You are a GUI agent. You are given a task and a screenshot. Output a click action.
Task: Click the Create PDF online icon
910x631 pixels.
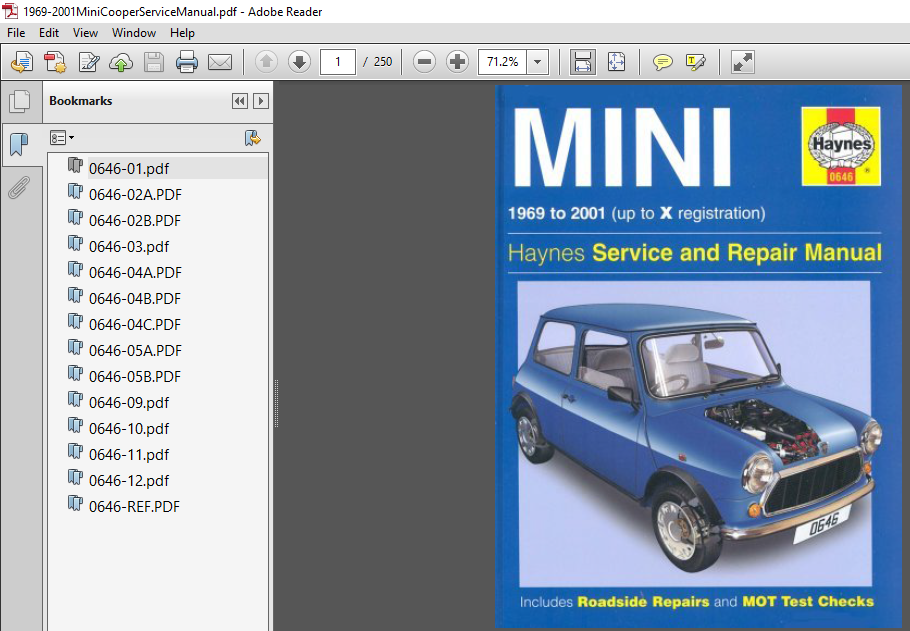pyautogui.click(x=55, y=62)
